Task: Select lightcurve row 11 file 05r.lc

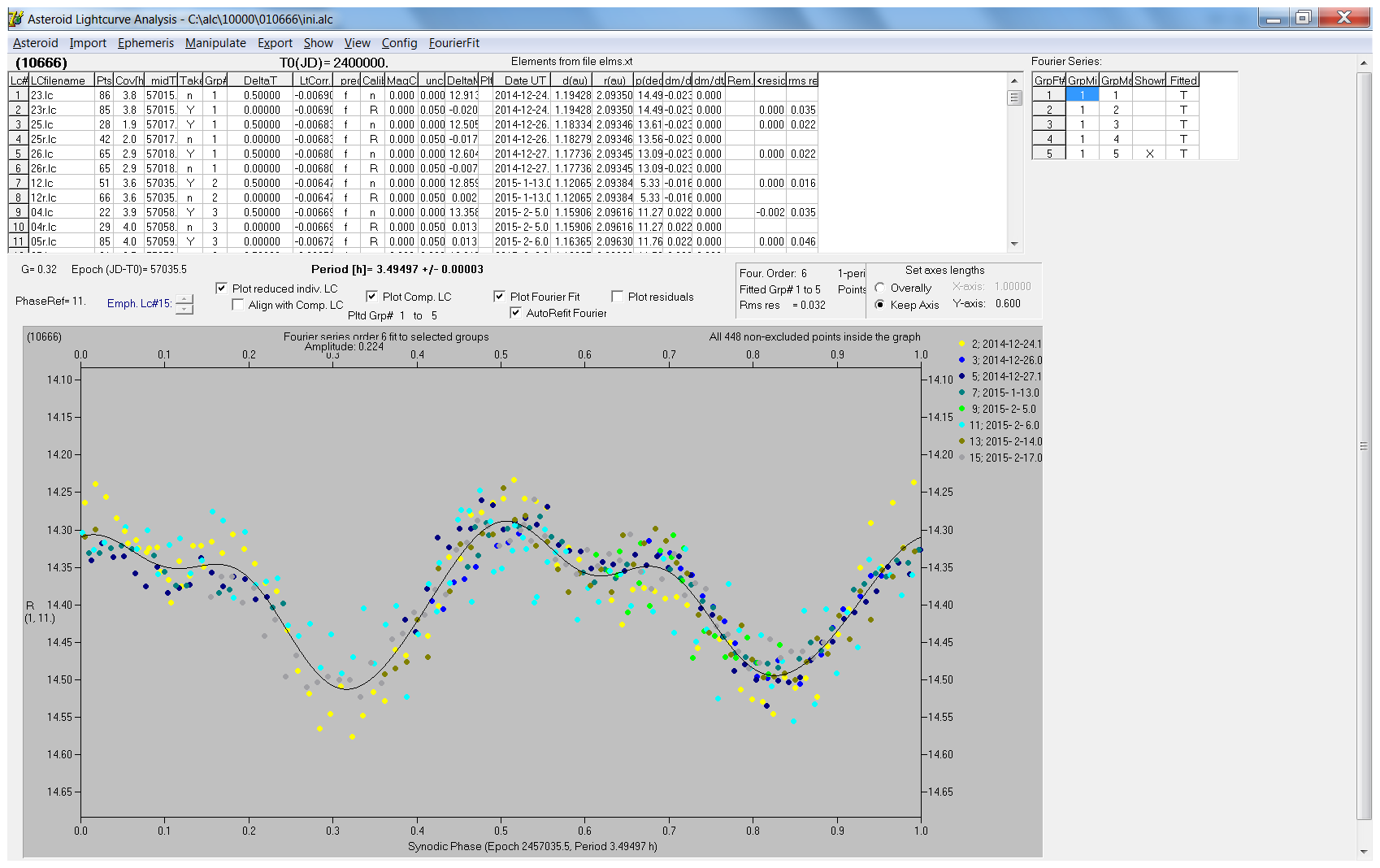Action: pos(413,241)
